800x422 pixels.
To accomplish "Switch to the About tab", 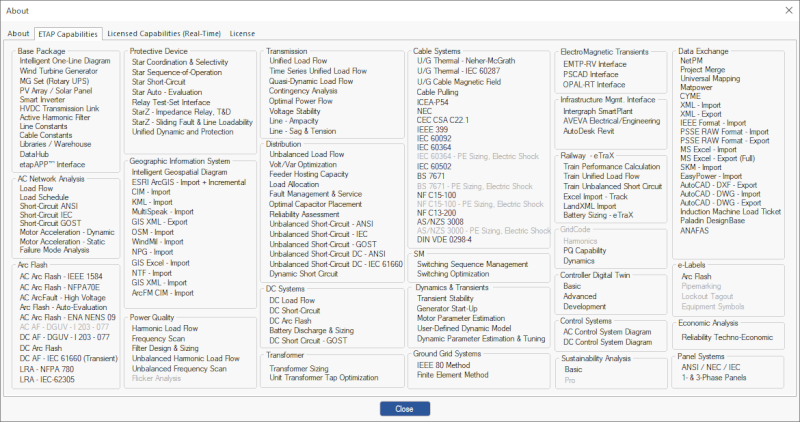I will [18, 34].
